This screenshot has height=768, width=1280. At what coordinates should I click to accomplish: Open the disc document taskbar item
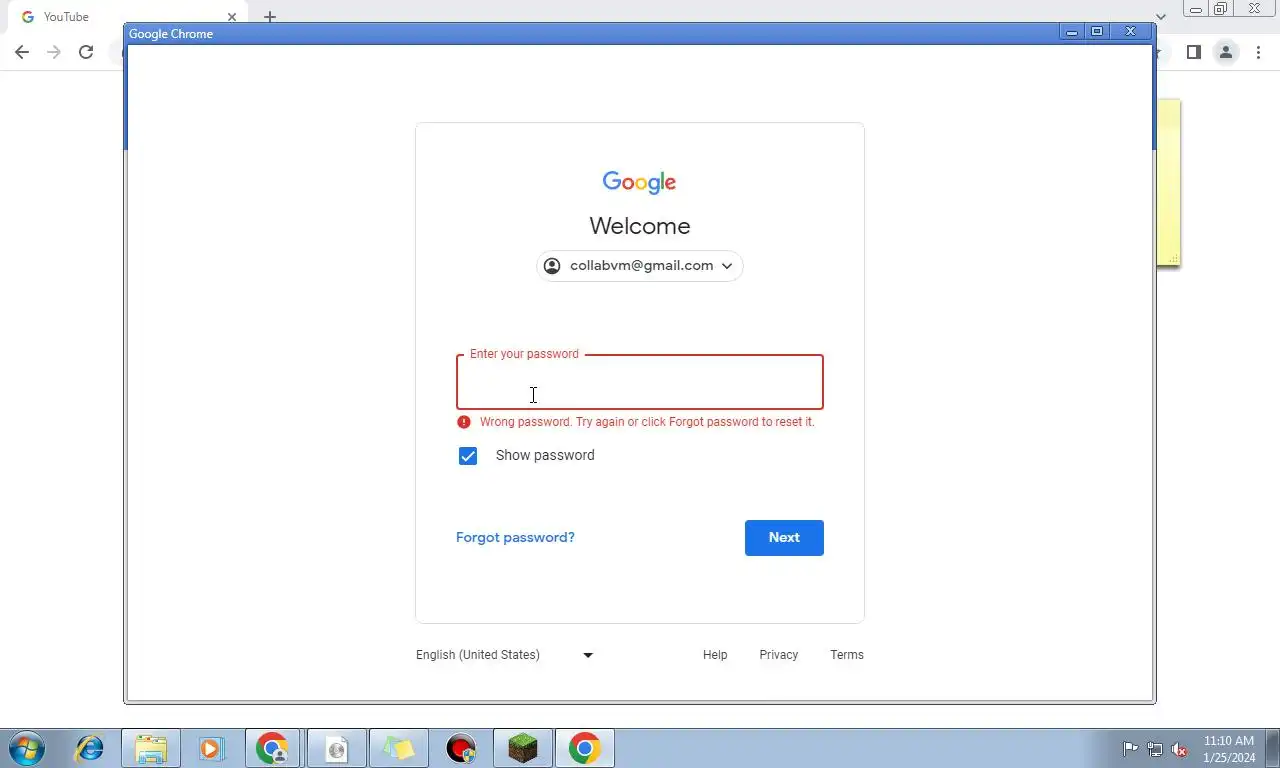point(337,748)
